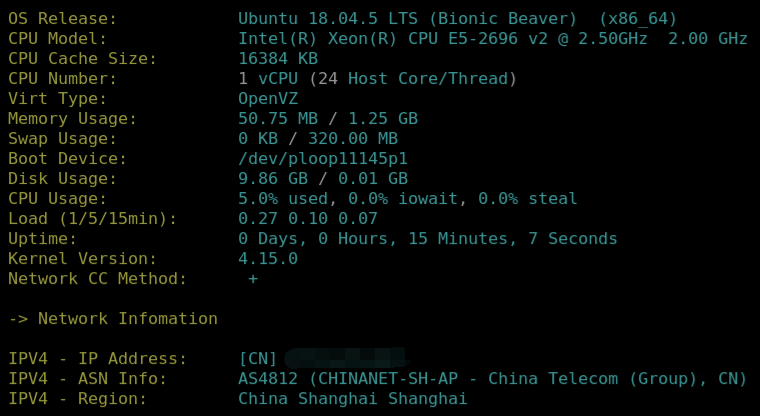This screenshot has width=760, height=416.
Task: Click the [CN] country tag
Action: coord(257,358)
